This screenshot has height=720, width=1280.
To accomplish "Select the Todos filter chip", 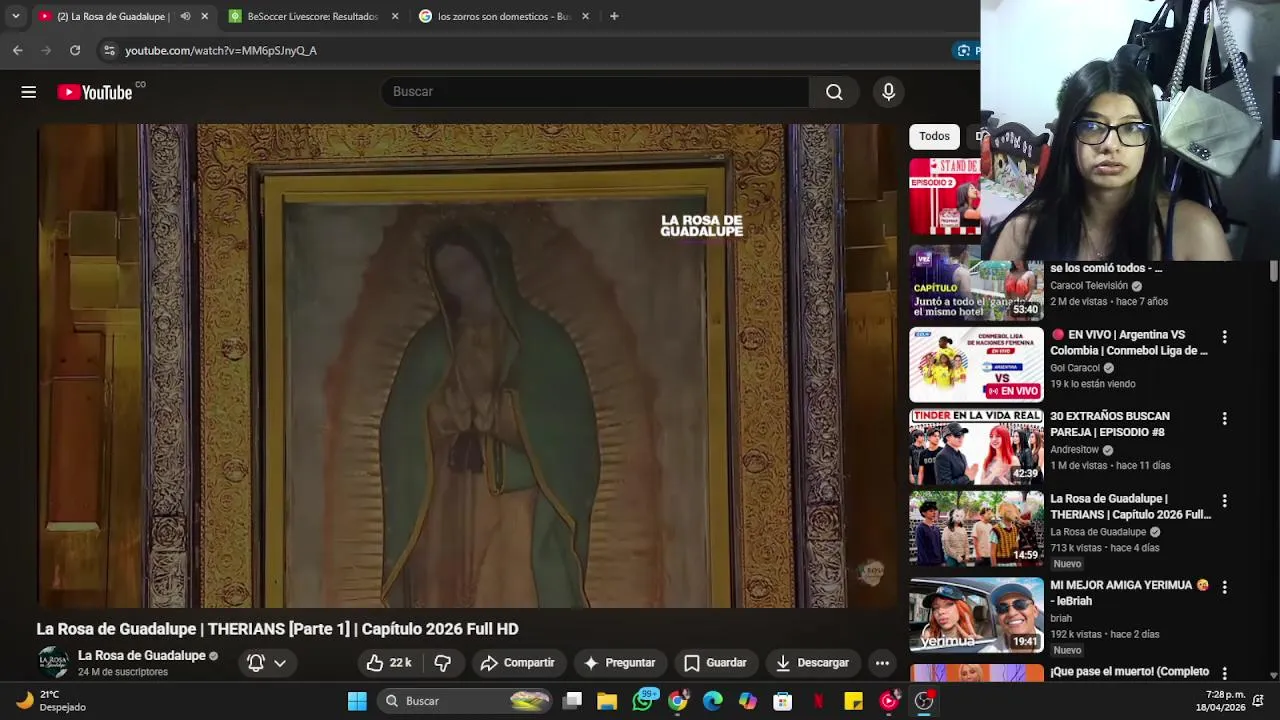I will 934,136.
